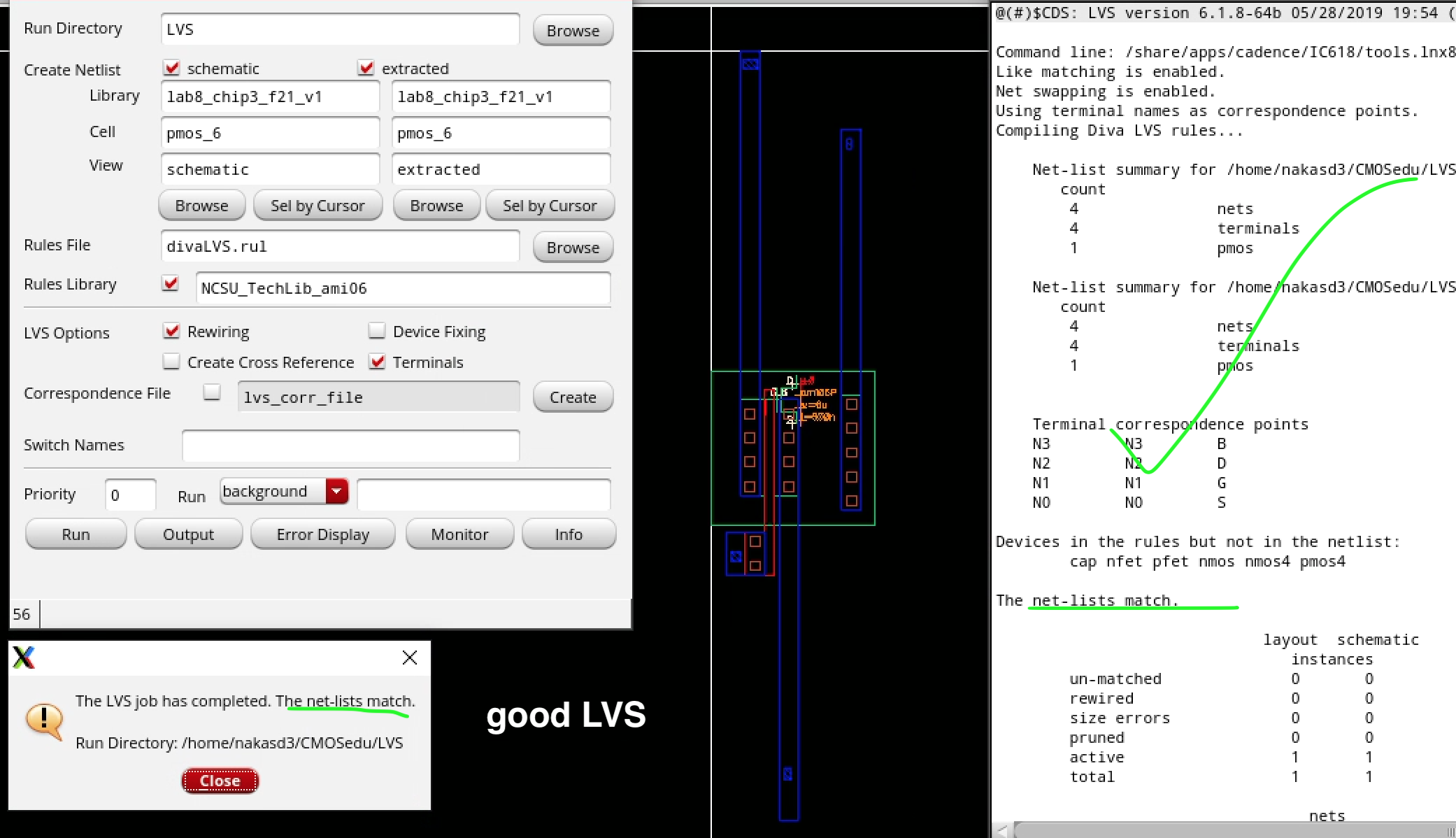Click the Run button
This screenshot has width=1456, height=838.
point(76,534)
